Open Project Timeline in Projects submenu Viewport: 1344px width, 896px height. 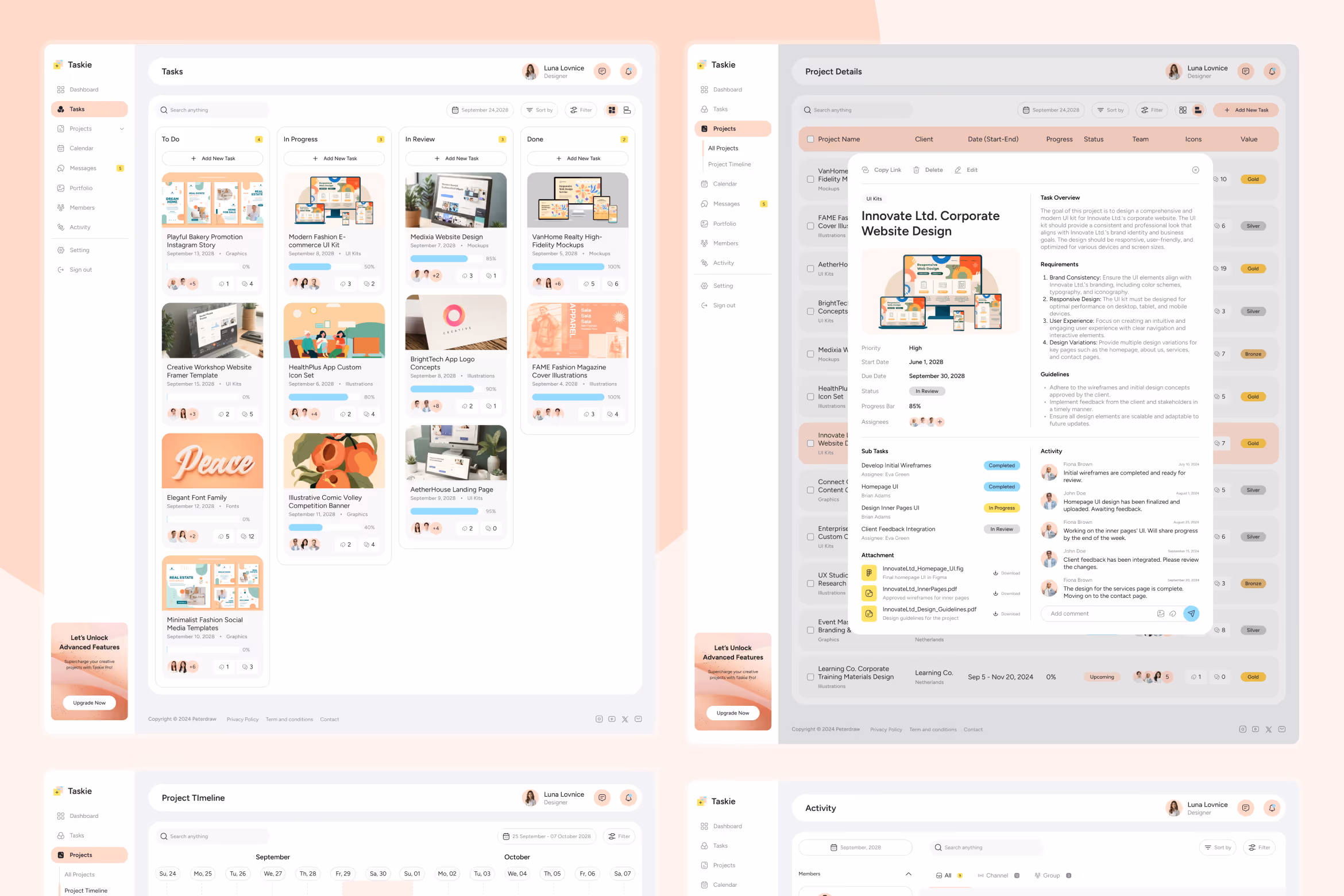click(729, 164)
